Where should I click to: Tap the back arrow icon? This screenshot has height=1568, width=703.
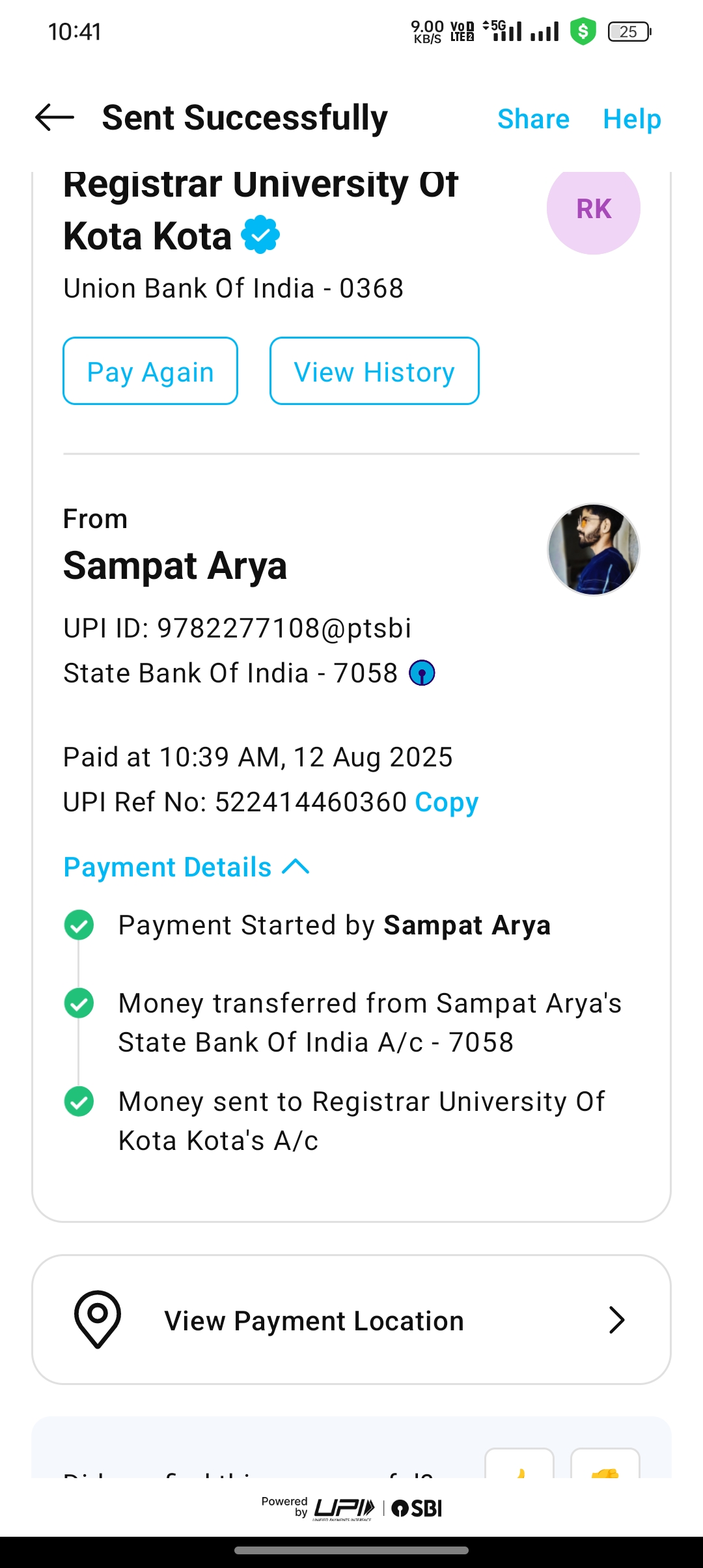pos(55,118)
